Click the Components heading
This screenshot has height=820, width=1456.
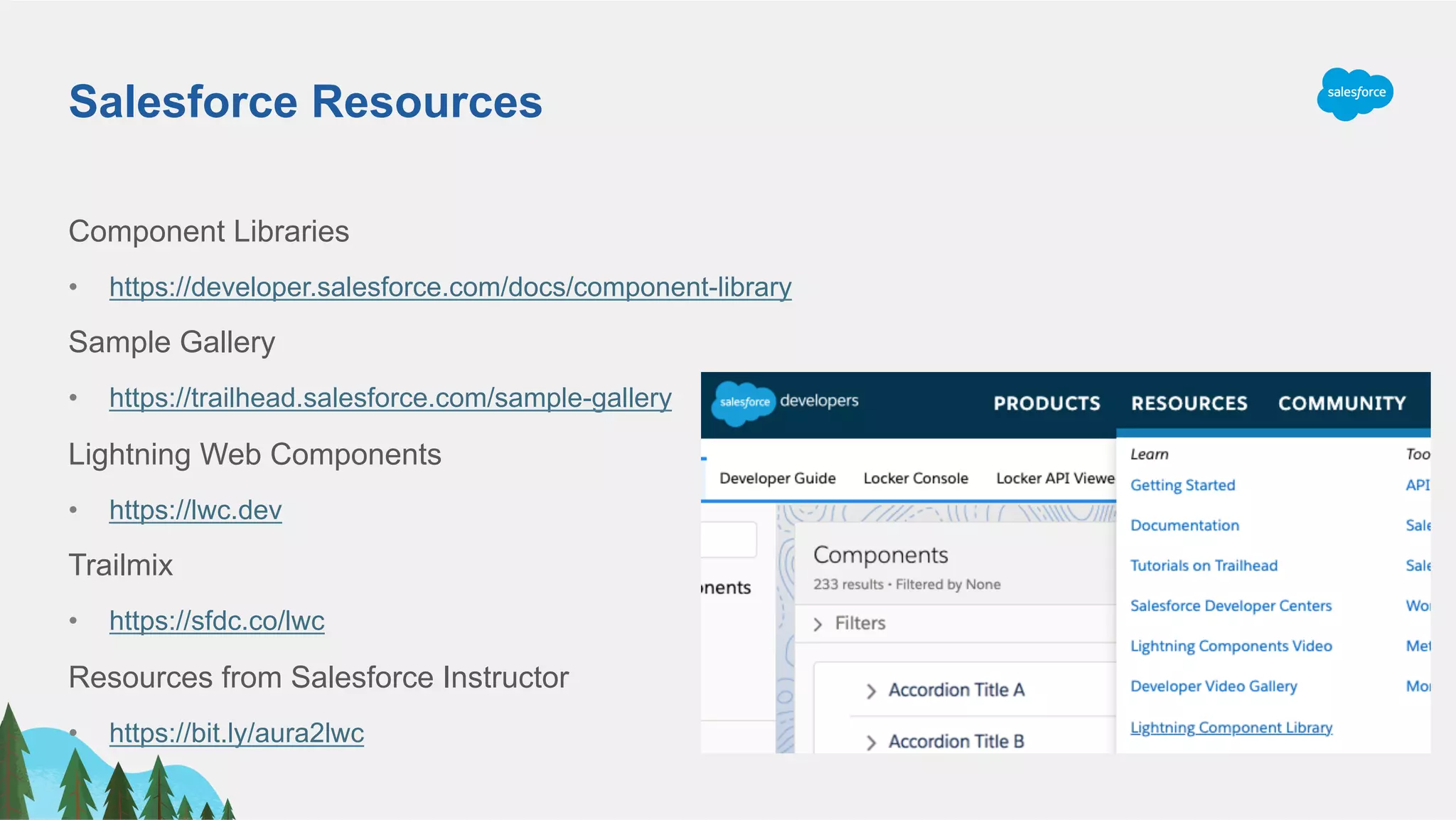point(881,555)
